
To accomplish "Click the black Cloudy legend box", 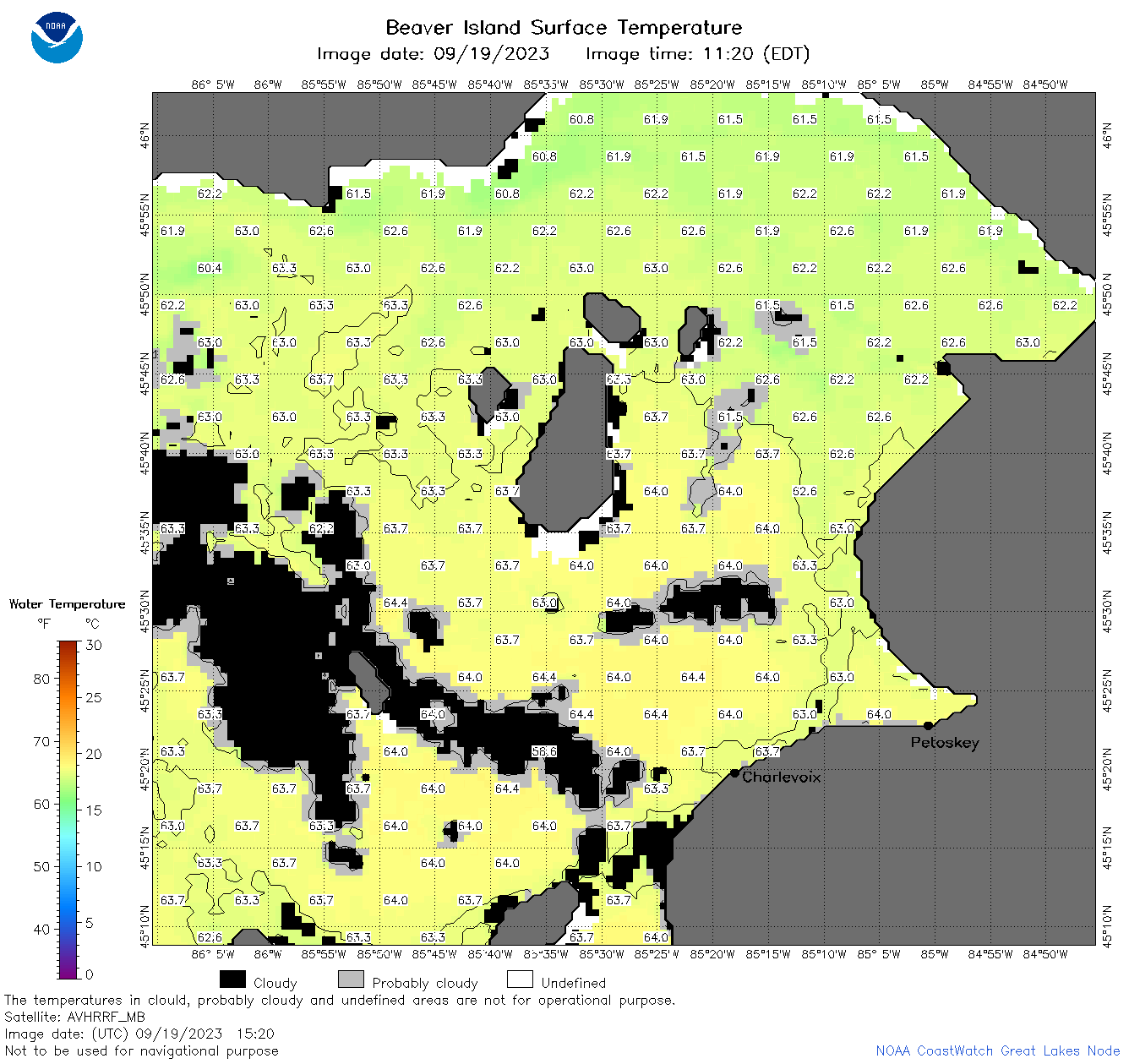I will coord(232,979).
